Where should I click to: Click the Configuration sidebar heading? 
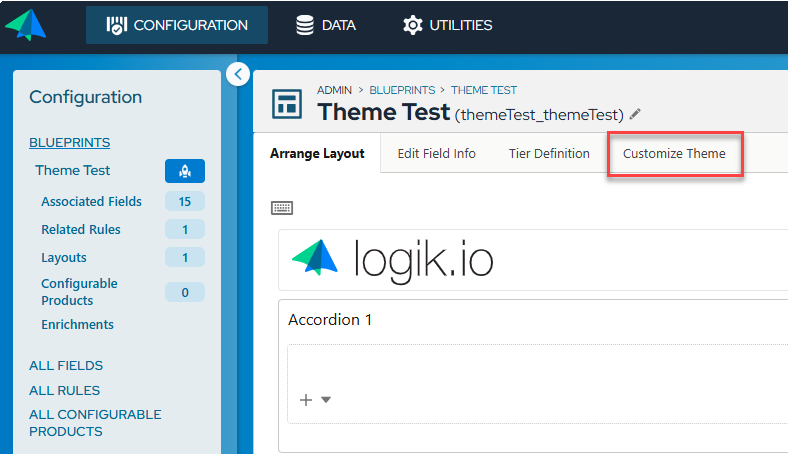85,97
